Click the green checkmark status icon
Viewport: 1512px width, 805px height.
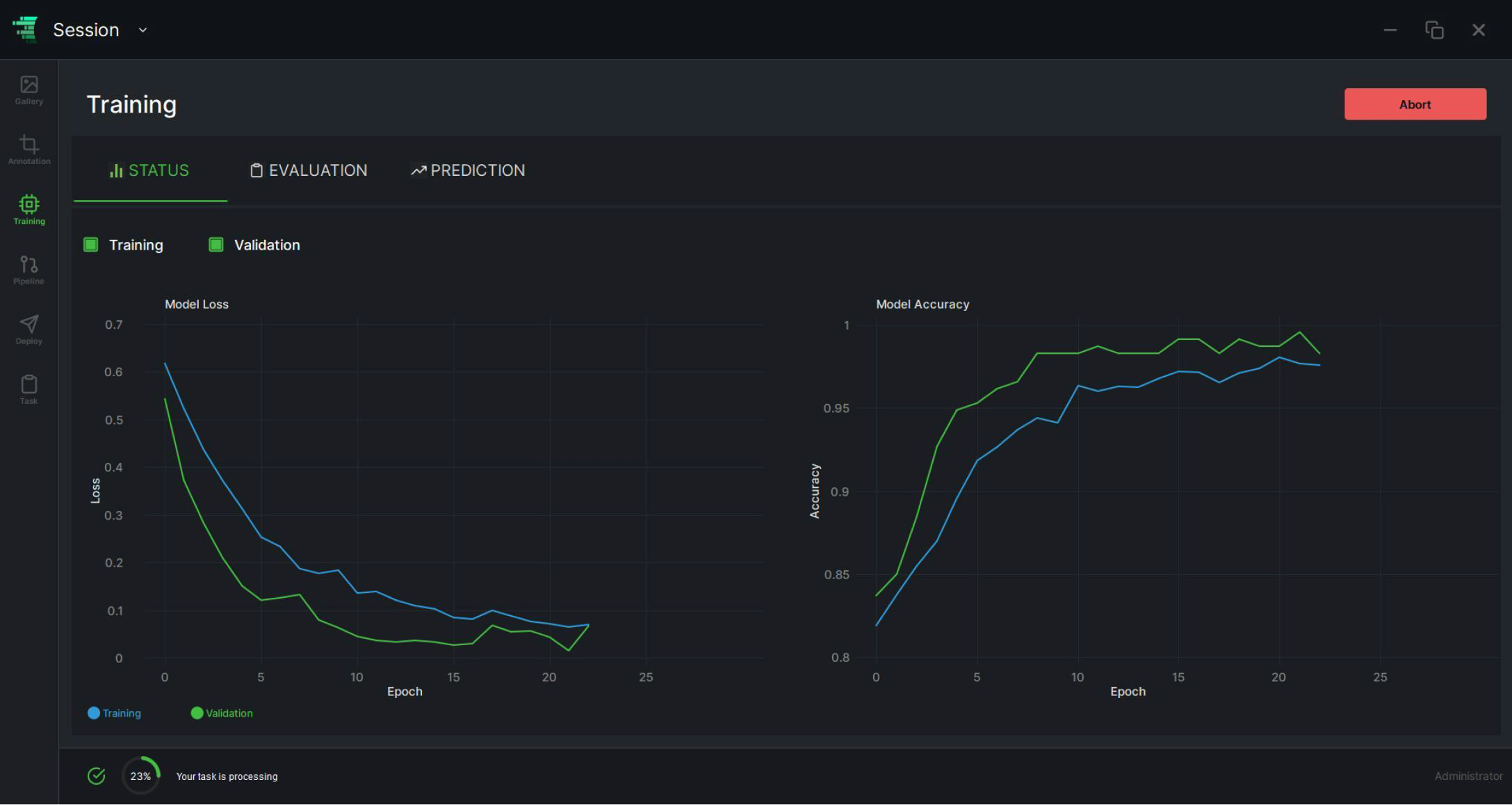(x=97, y=776)
